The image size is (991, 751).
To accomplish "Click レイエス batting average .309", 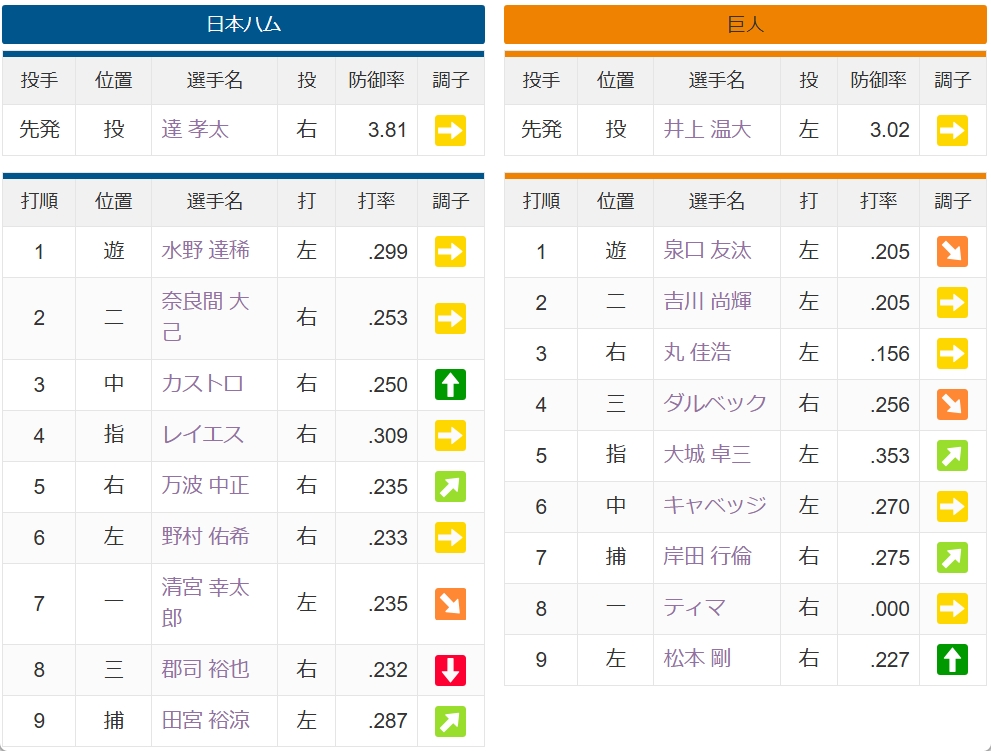I will pyautogui.click(x=388, y=436).
